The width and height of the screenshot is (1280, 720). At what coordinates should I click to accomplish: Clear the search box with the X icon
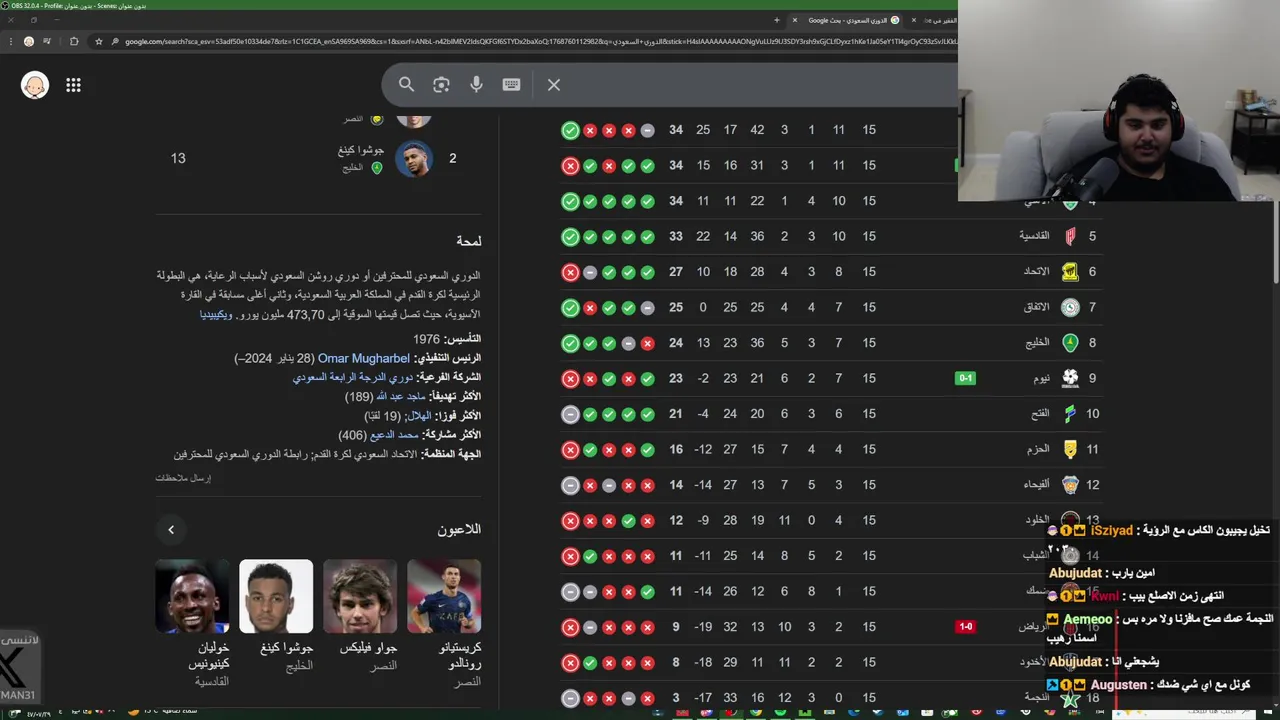point(554,85)
